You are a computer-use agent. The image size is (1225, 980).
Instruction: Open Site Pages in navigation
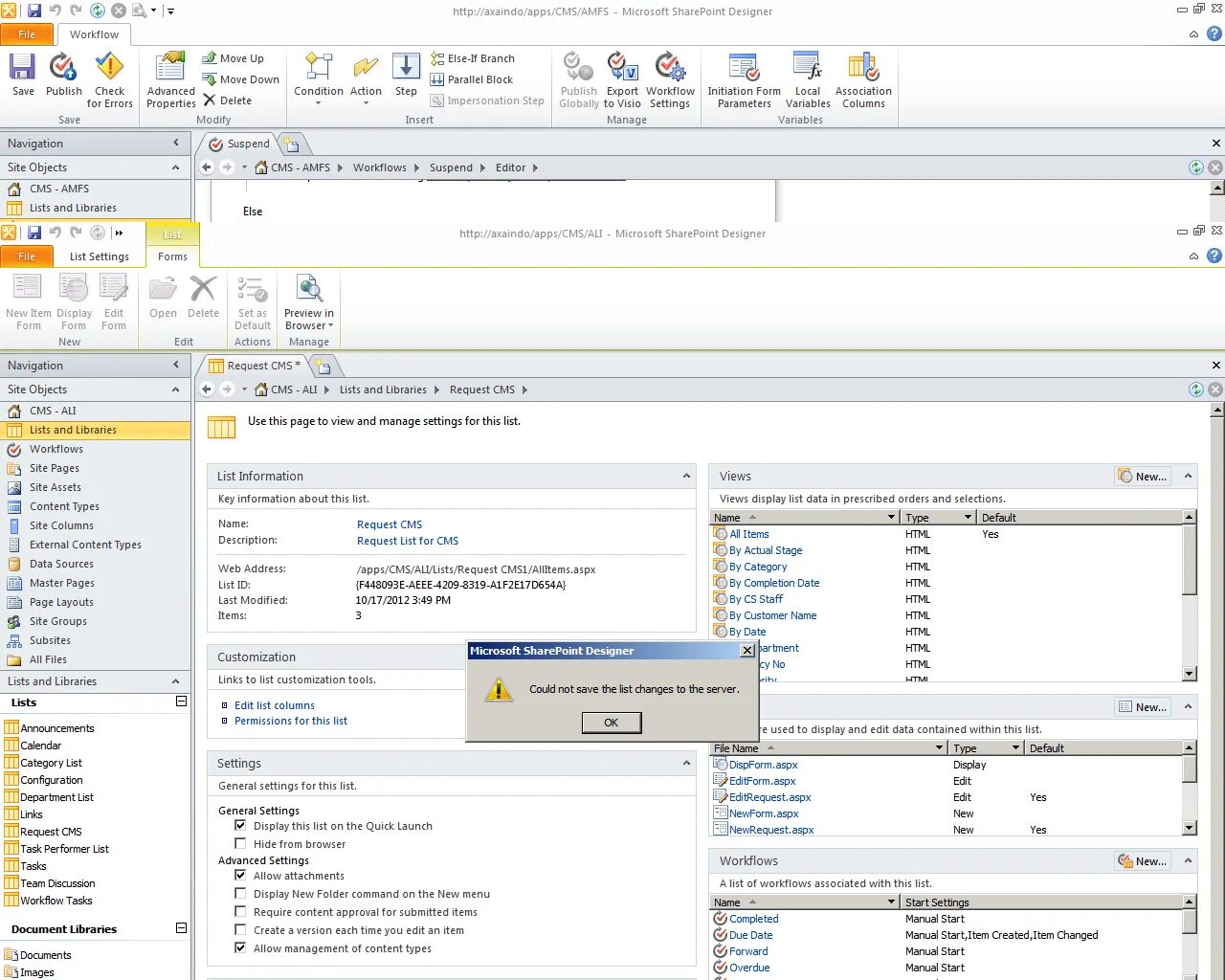(55, 468)
